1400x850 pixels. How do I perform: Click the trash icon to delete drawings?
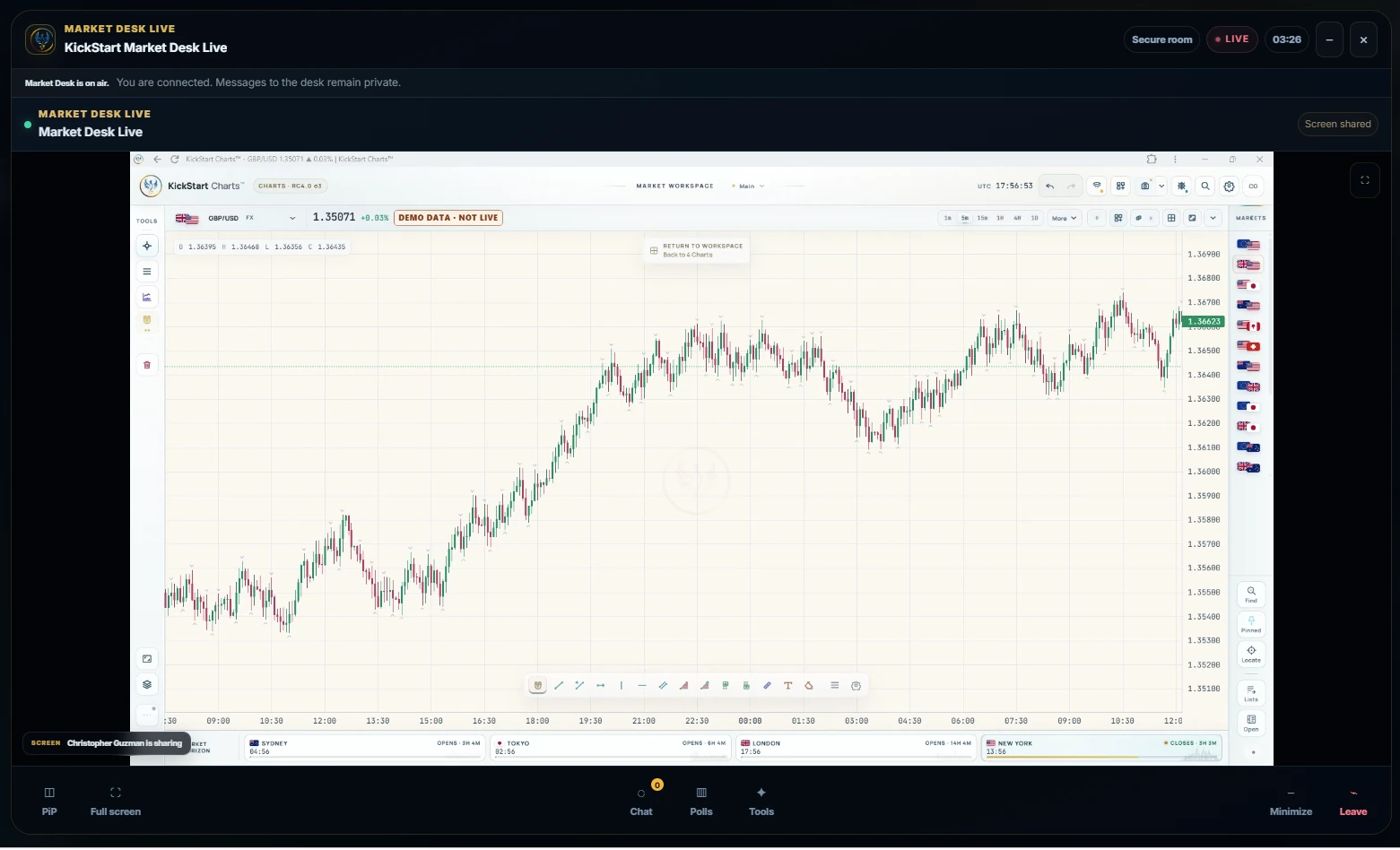[x=147, y=365]
